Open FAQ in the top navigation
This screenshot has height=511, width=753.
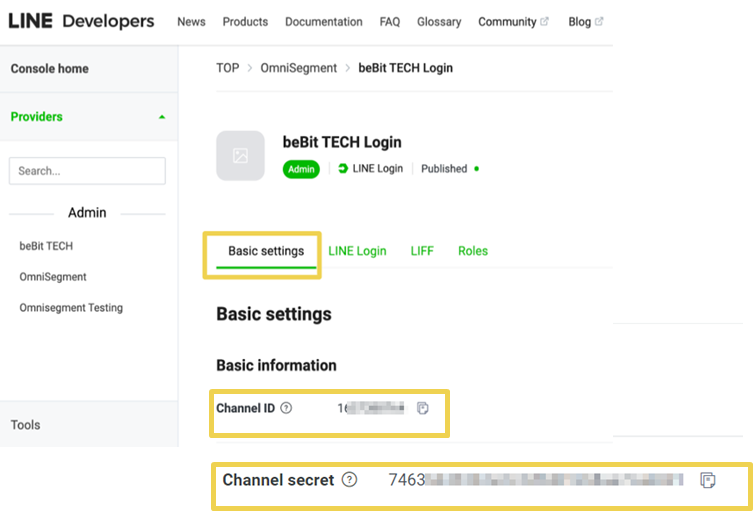(389, 22)
